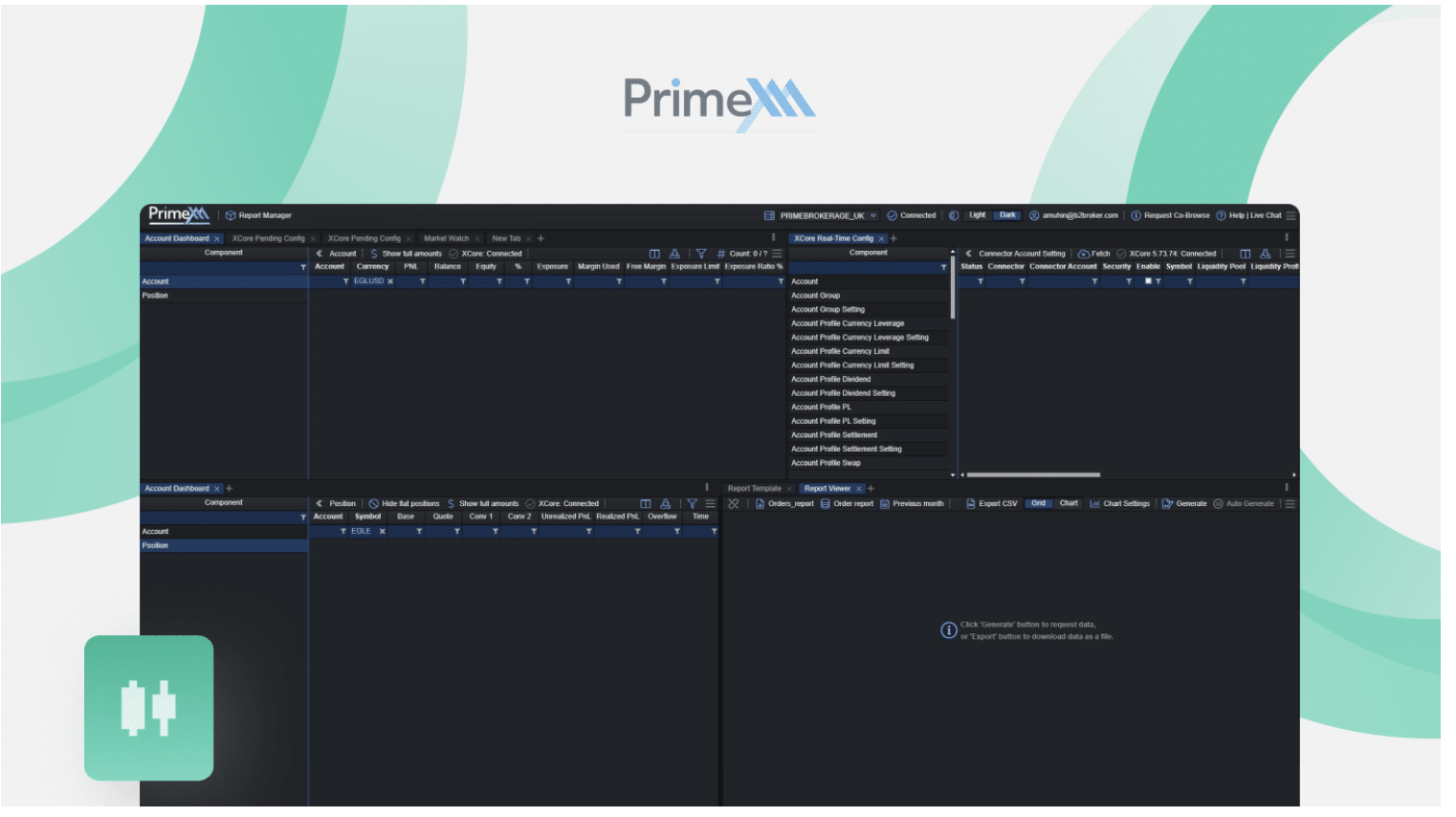Clear the EGLE symbol filter
Viewport: 1456px width, 817px height.
pyautogui.click(x=382, y=531)
